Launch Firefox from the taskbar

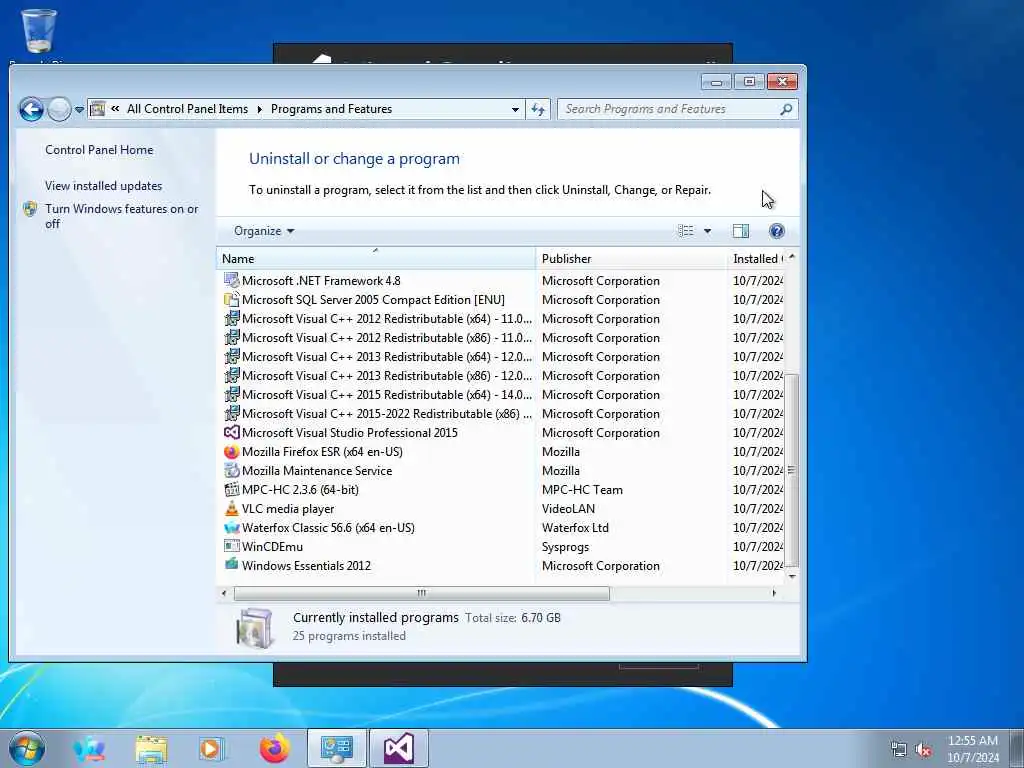275,748
